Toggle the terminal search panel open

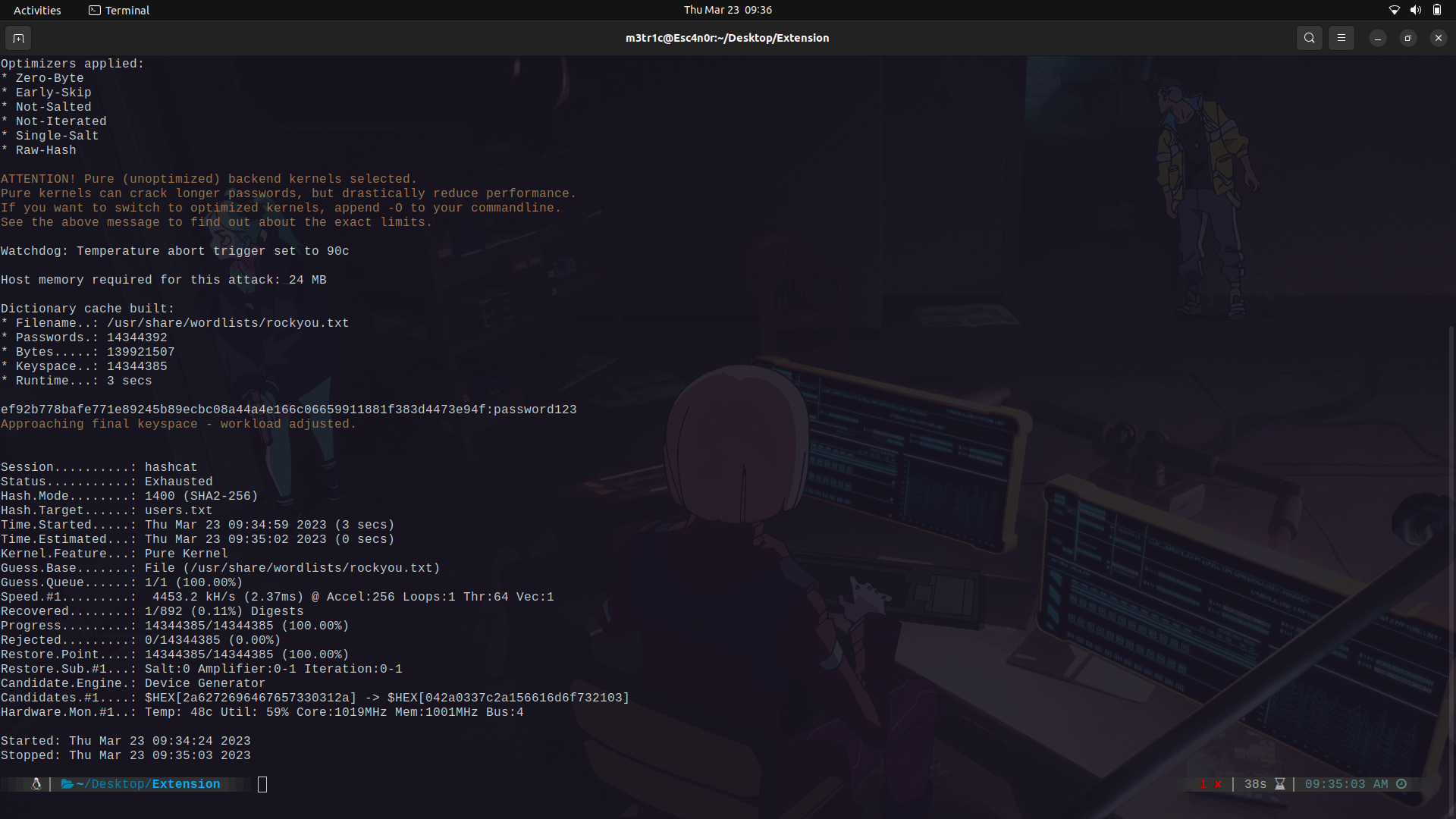[x=1309, y=38]
